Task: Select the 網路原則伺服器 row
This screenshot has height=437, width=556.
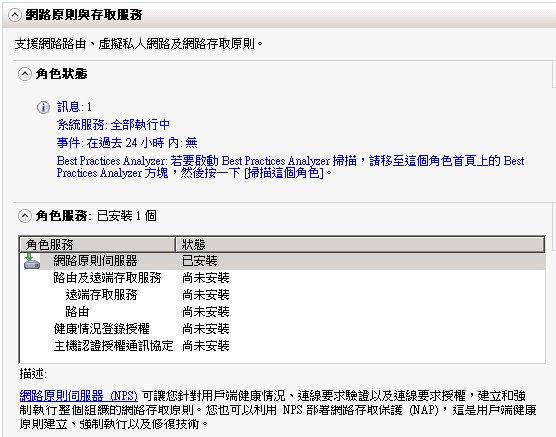Action: (x=282, y=261)
